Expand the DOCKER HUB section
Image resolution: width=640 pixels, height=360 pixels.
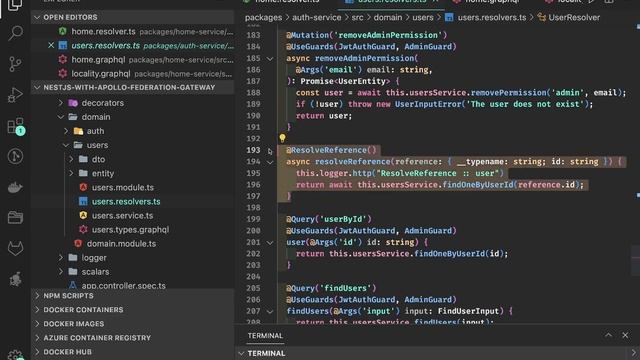tap(37, 352)
